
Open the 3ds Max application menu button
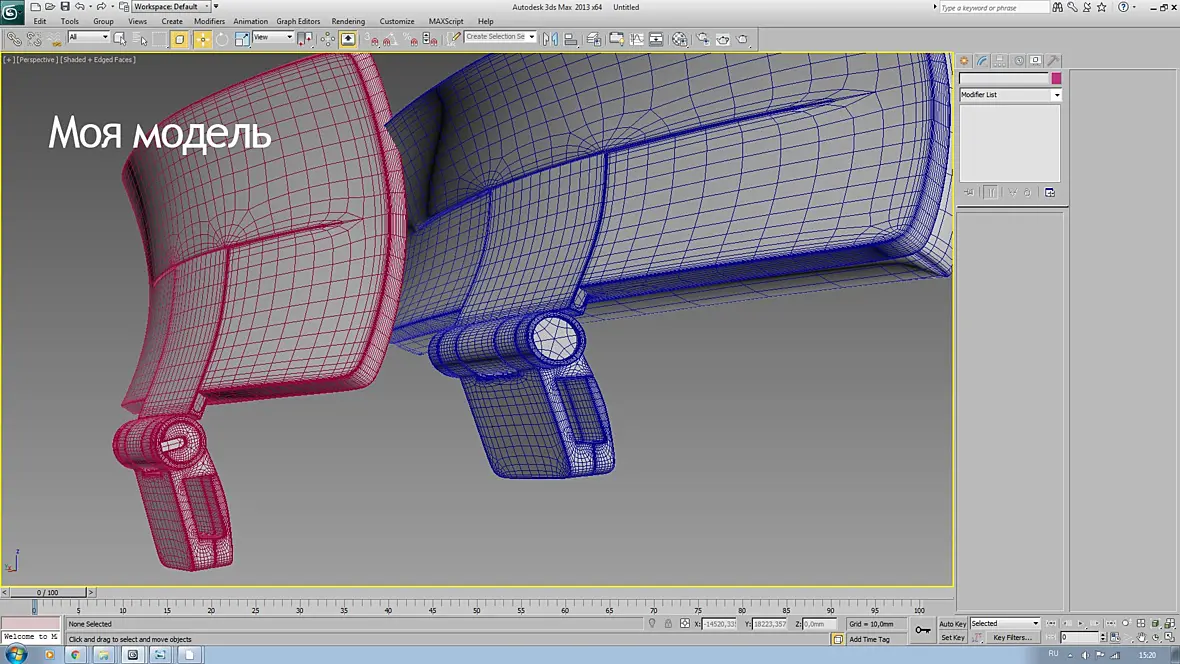coord(11,13)
